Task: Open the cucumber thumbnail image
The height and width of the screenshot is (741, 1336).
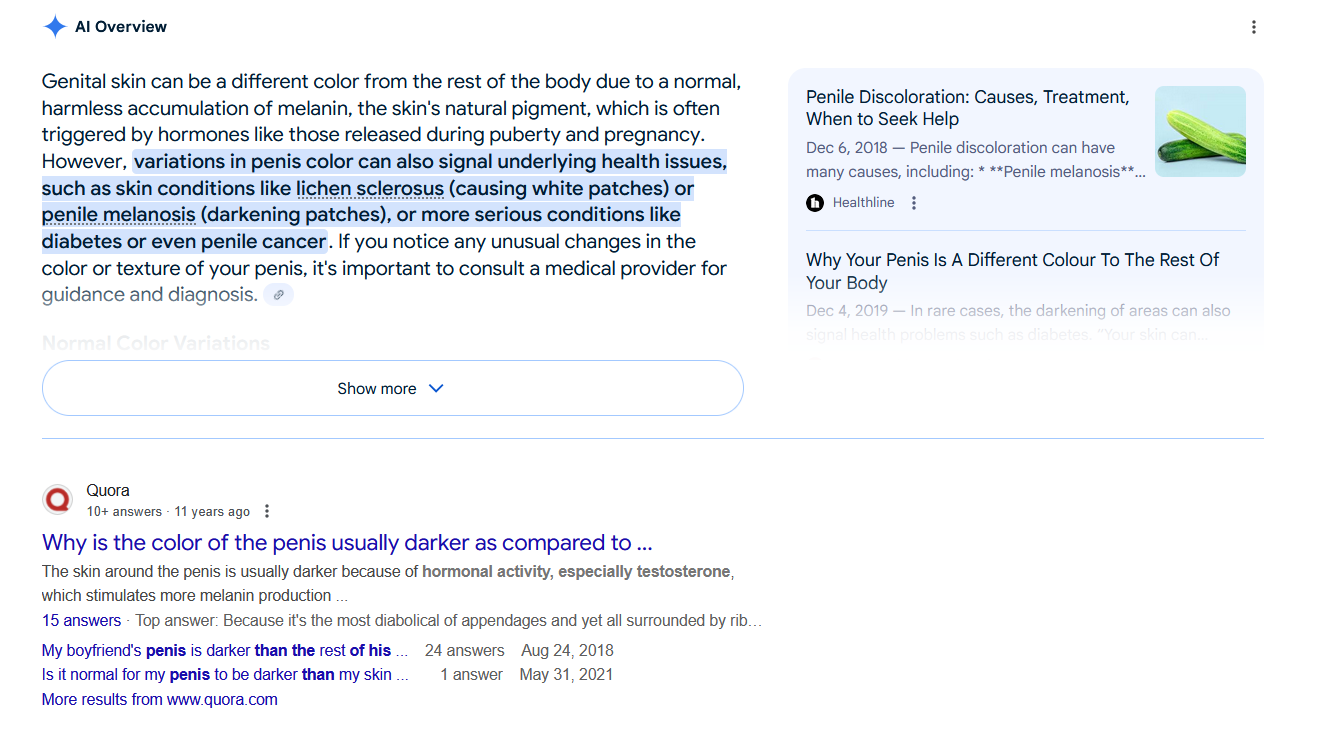Action: click(1200, 132)
